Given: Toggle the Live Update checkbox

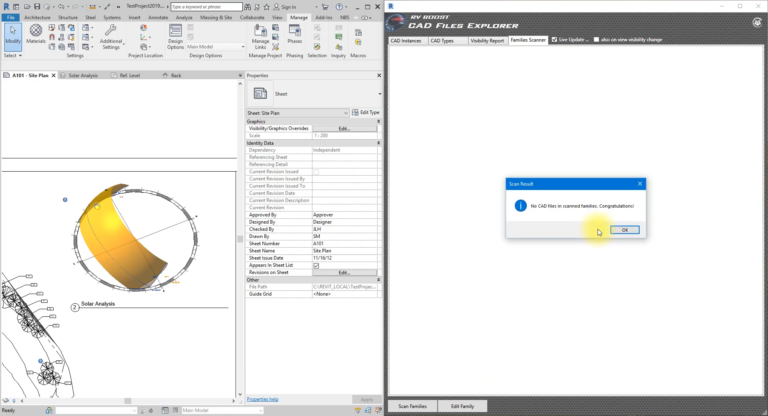Looking at the screenshot, I should [554, 40].
